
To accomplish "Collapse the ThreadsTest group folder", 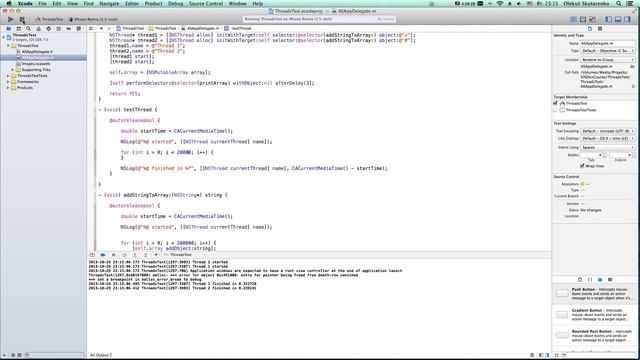I will [8, 46].
